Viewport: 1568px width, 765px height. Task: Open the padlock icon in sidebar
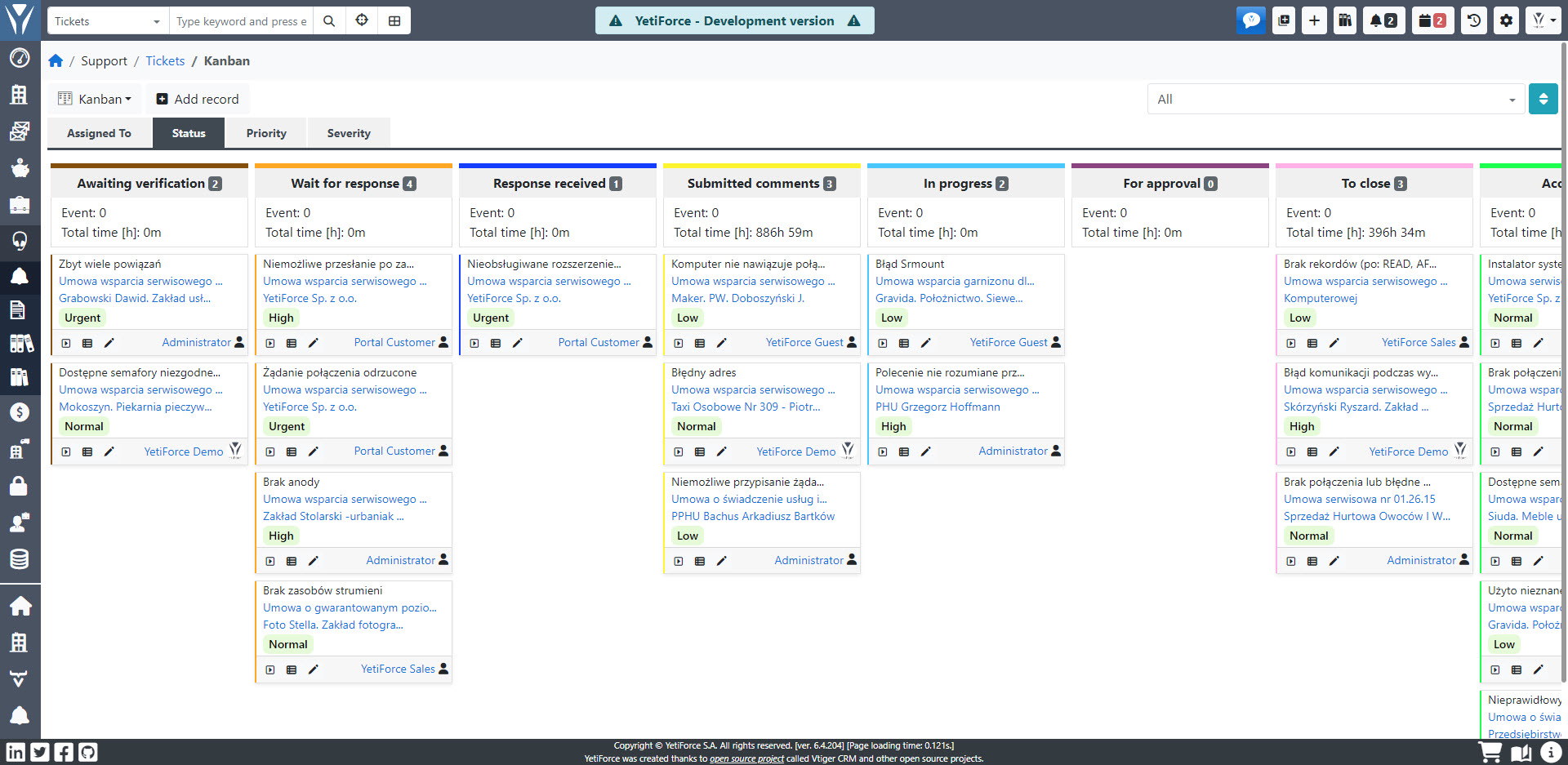[20, 486]
